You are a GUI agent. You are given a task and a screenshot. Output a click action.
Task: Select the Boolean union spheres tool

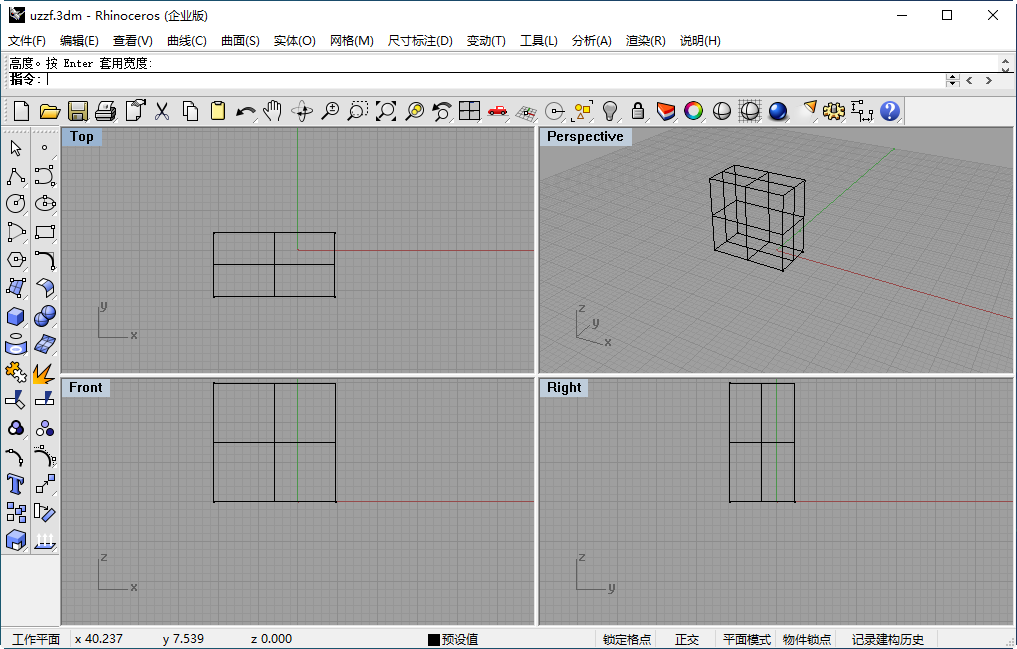(45, 316)
